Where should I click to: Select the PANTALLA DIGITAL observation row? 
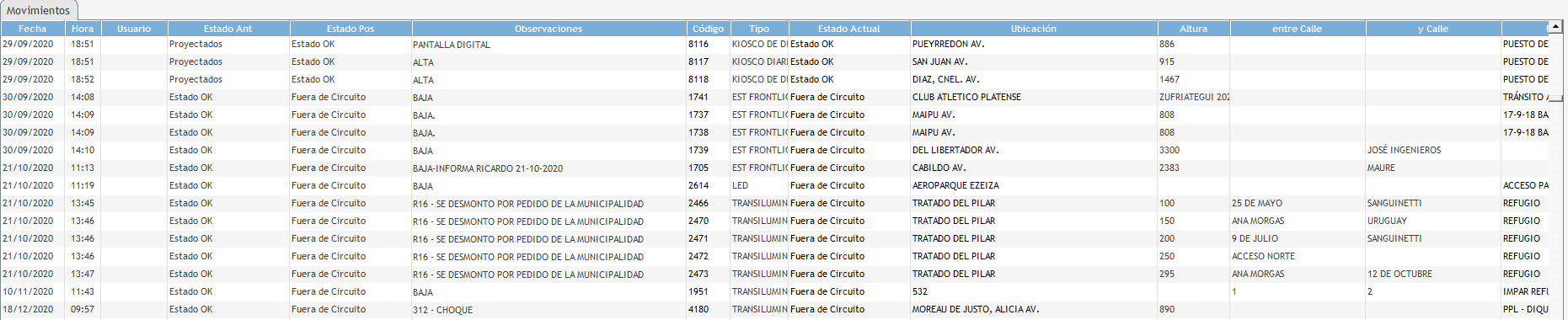pos(775,44)
